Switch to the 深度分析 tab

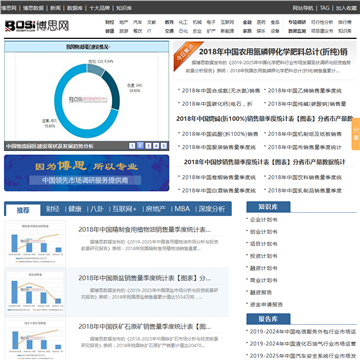[212, 209]
